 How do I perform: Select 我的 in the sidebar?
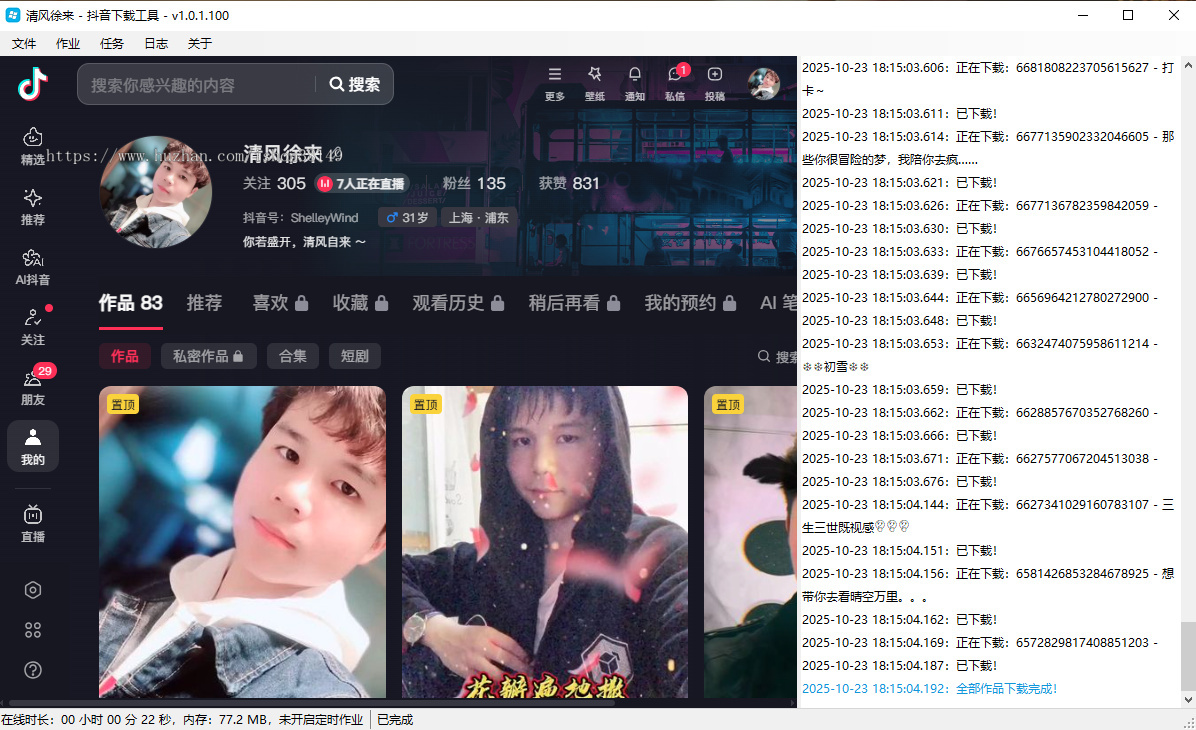coord(33,446)
